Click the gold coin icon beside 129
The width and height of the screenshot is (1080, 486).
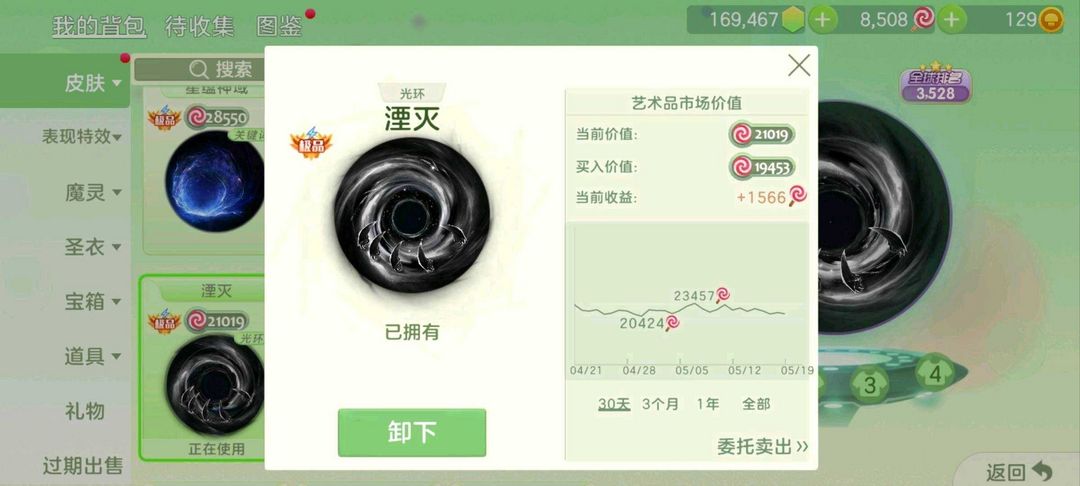1050,20
